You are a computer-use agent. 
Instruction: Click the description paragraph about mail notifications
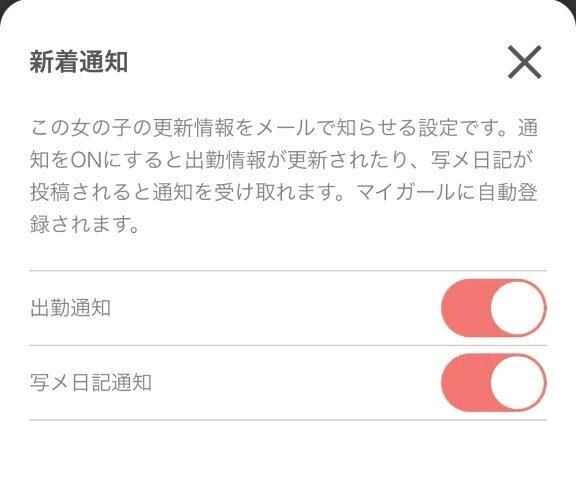pos(284,176)
